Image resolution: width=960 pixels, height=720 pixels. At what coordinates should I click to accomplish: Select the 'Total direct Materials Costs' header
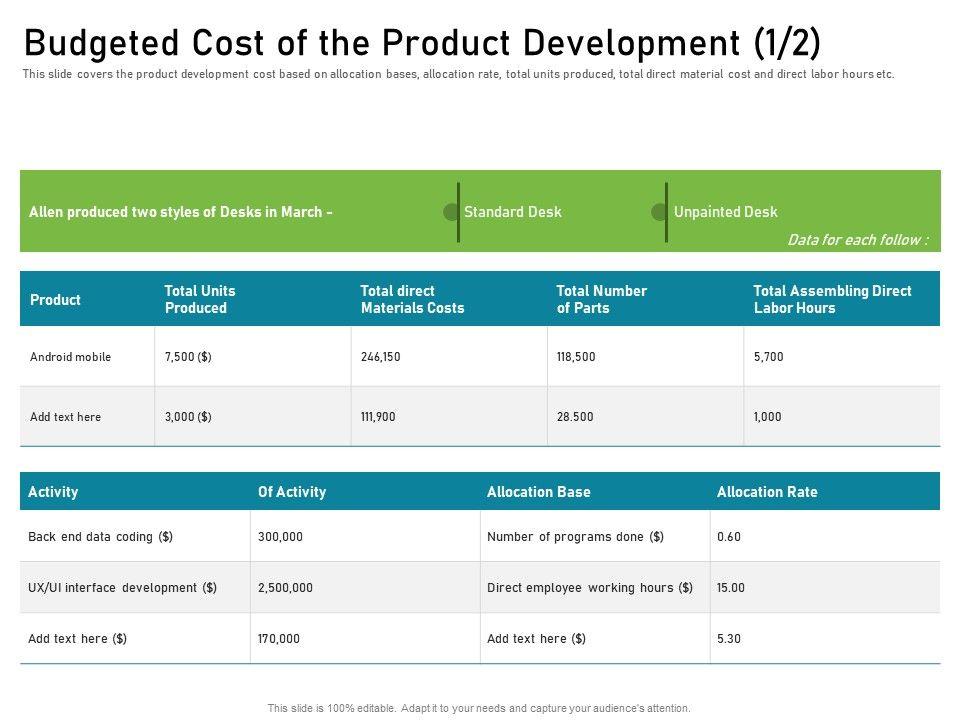(412, 299)
